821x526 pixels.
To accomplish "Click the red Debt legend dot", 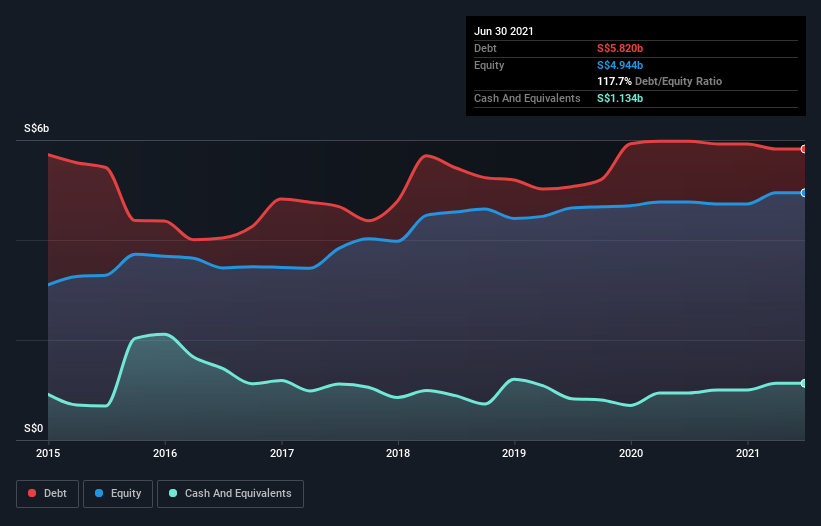I will click(x=32, y=493).
